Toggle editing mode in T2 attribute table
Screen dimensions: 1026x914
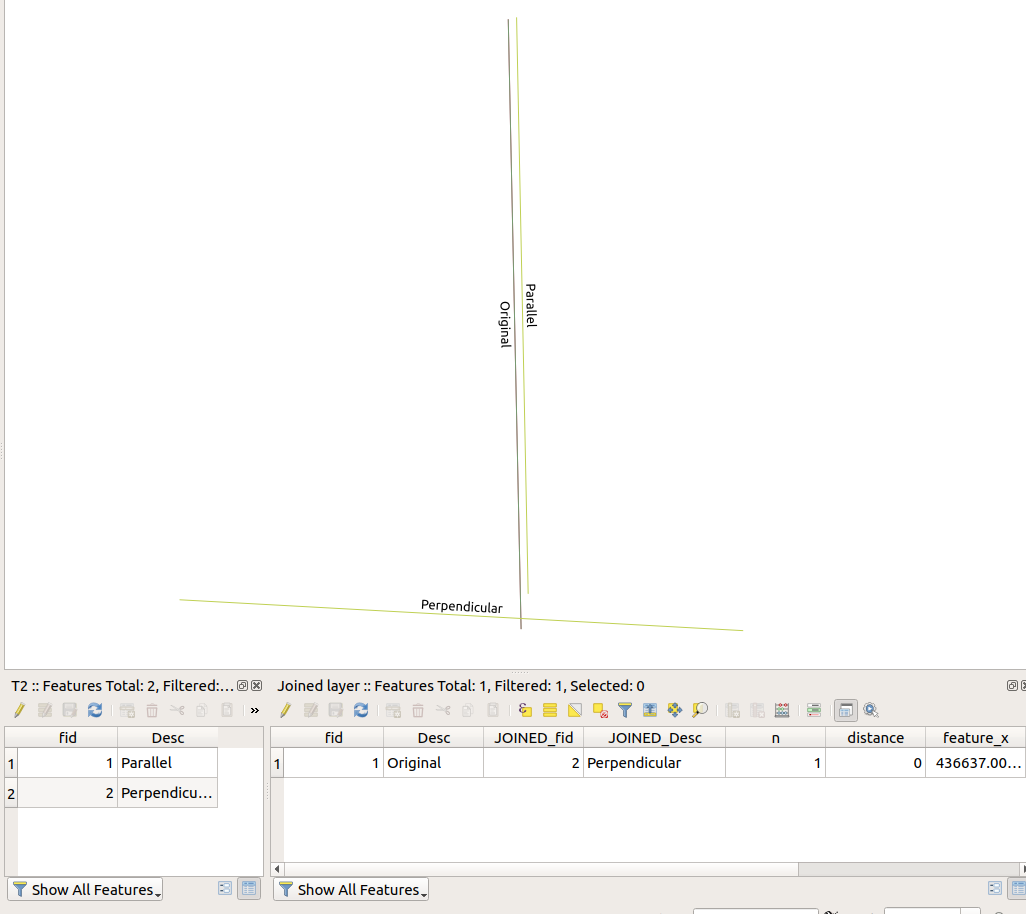click(x=20, y=710)
